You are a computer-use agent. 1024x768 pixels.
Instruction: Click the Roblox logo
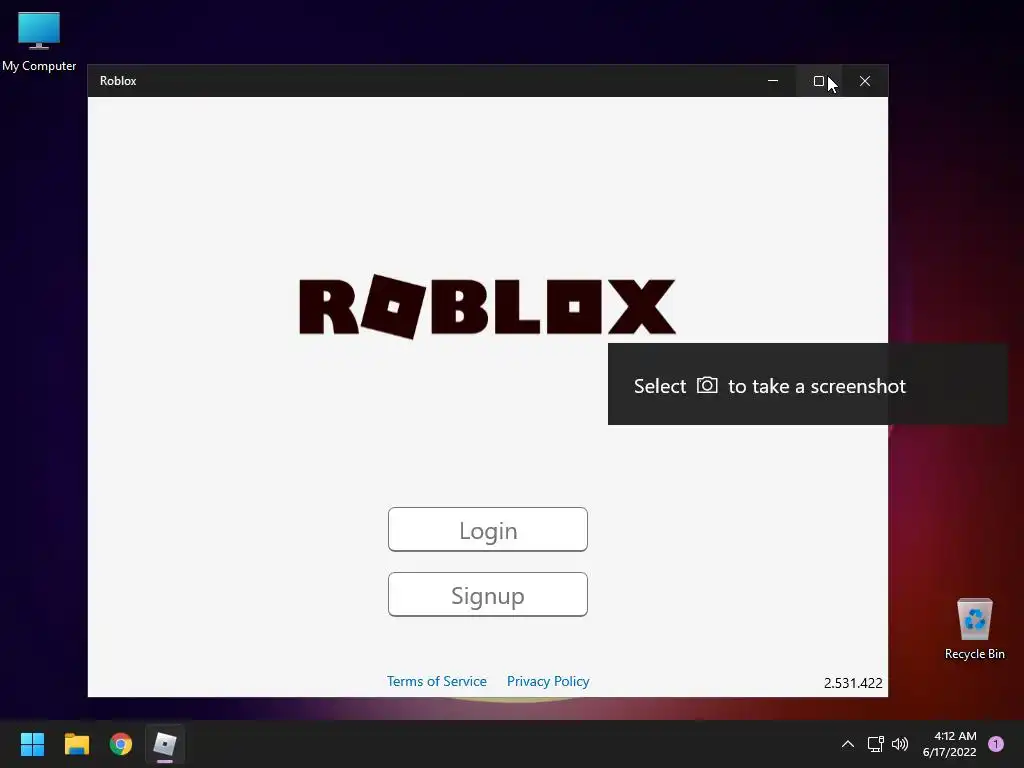[487, 307]
